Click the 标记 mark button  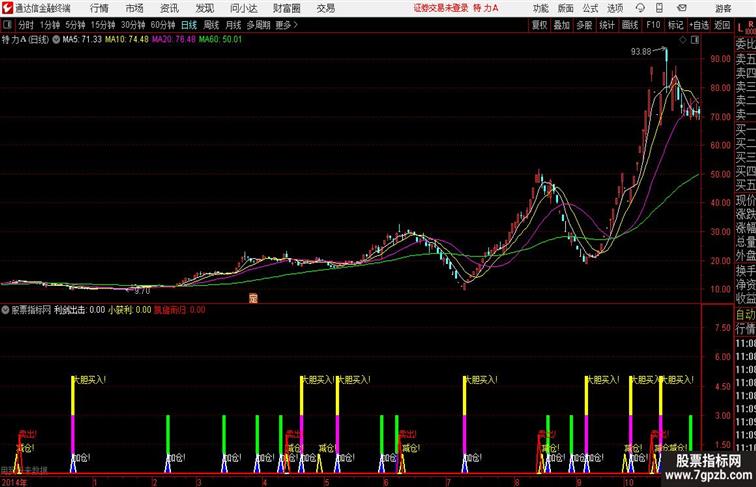coord(675,25)
